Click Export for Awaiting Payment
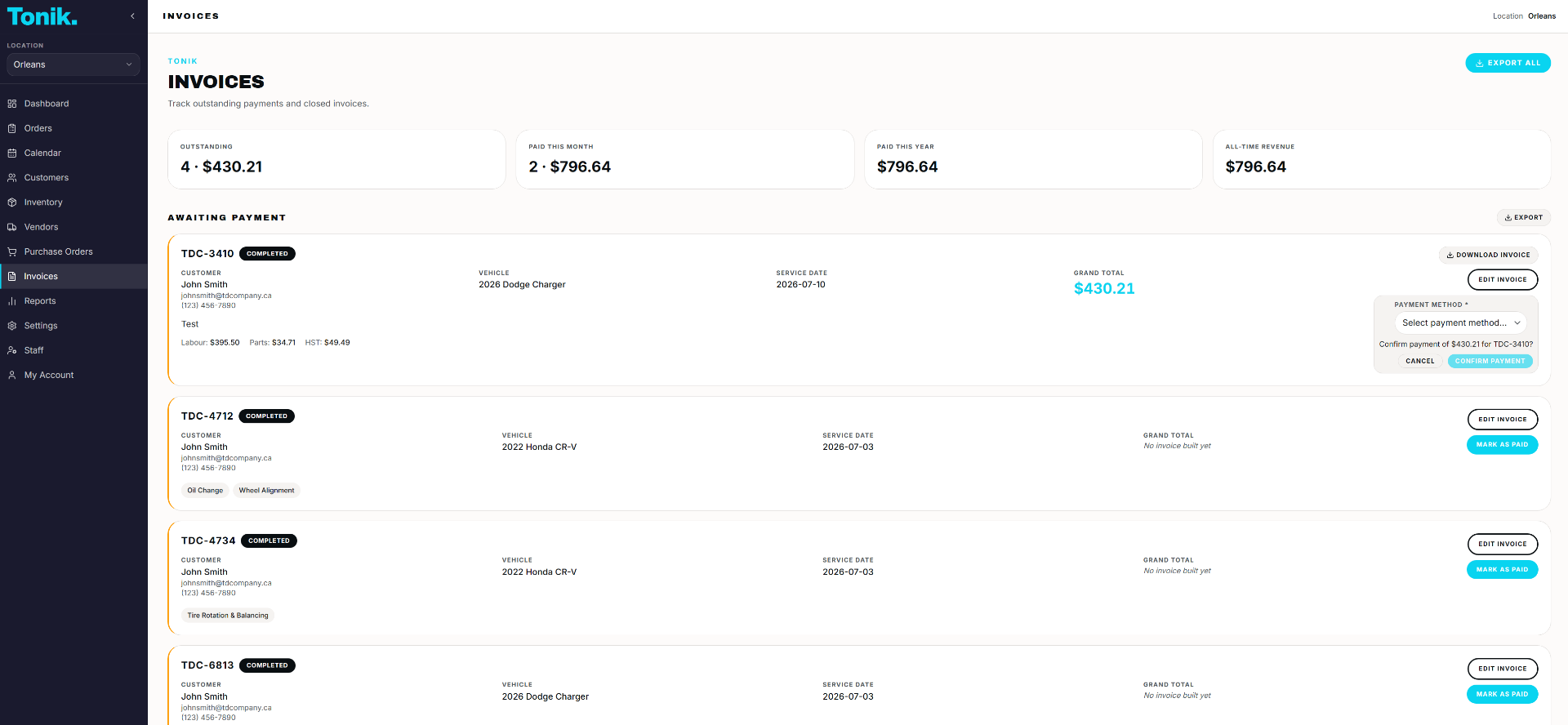This screenshot has height=725, width=1568. [x=1524, y=217]
